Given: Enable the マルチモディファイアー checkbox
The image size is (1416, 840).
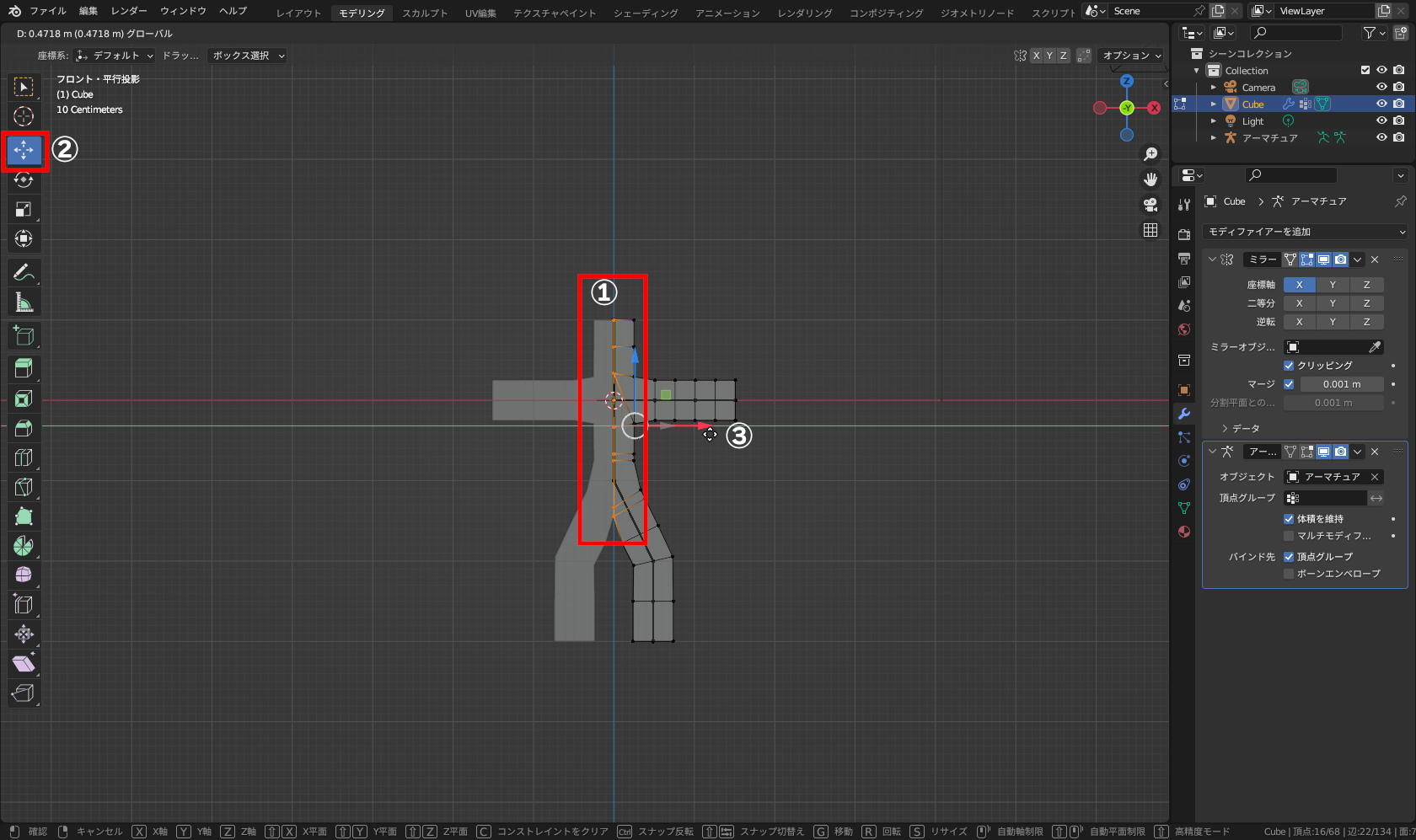Looking at the screenshot, I should (1289, 536).
